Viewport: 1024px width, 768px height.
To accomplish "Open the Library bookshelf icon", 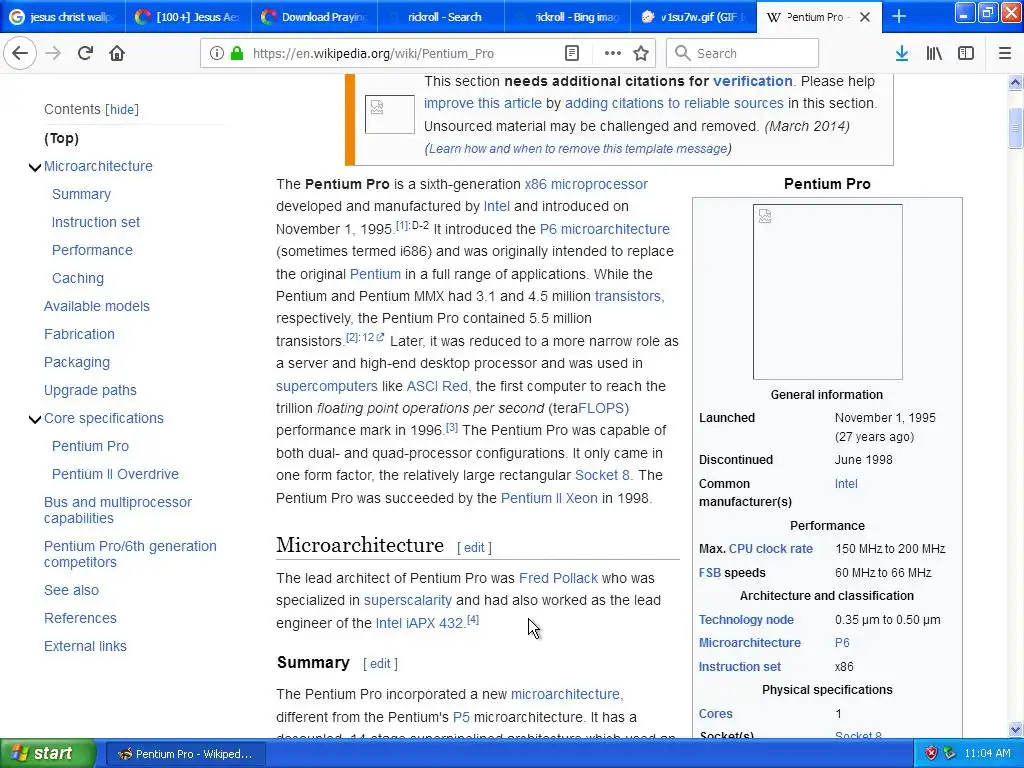I will click(934, 53).
